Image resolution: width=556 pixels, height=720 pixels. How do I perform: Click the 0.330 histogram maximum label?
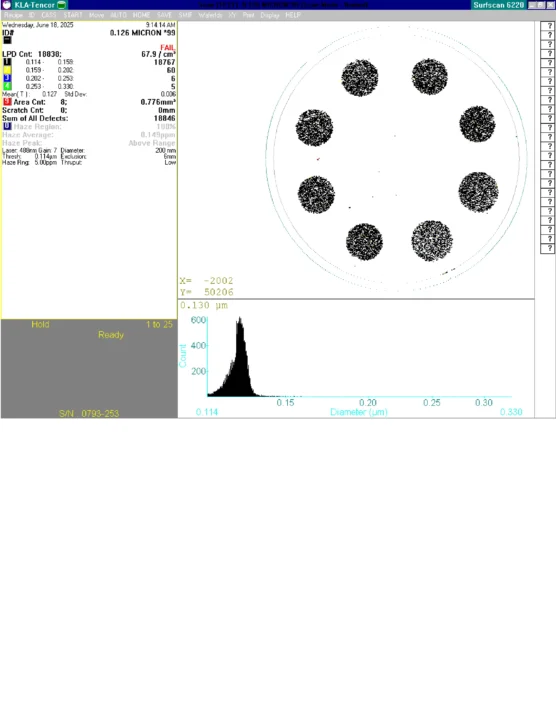point(511,412)
